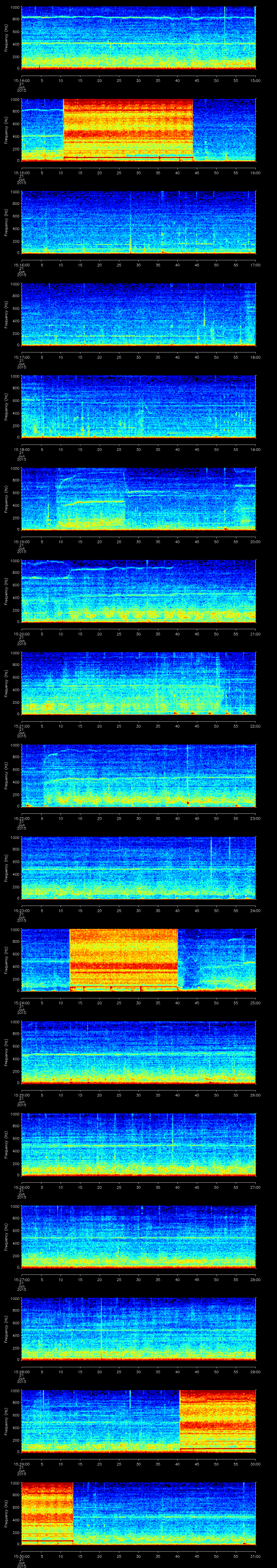This screenshot has height=1568, width=277.
Task: Click the Frequency (Hz) axis label of 15:14:00 panel
Action: pos(6,38)
